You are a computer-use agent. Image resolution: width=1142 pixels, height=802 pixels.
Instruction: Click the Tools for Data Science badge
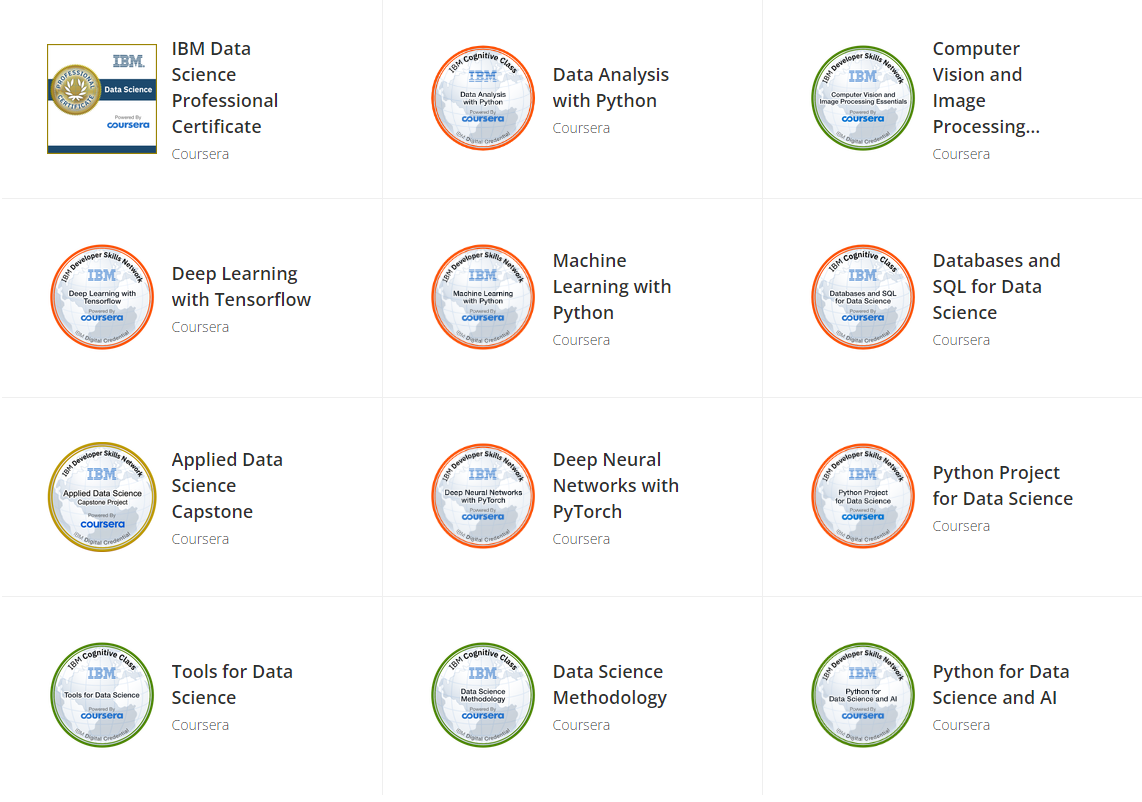101,694
